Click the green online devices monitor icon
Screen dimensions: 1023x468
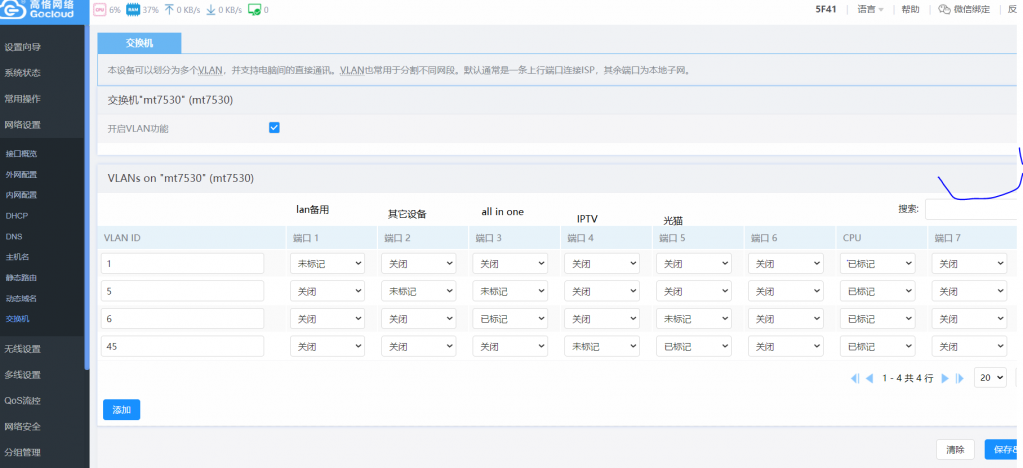pyautogui.click(x=254, y=10)
